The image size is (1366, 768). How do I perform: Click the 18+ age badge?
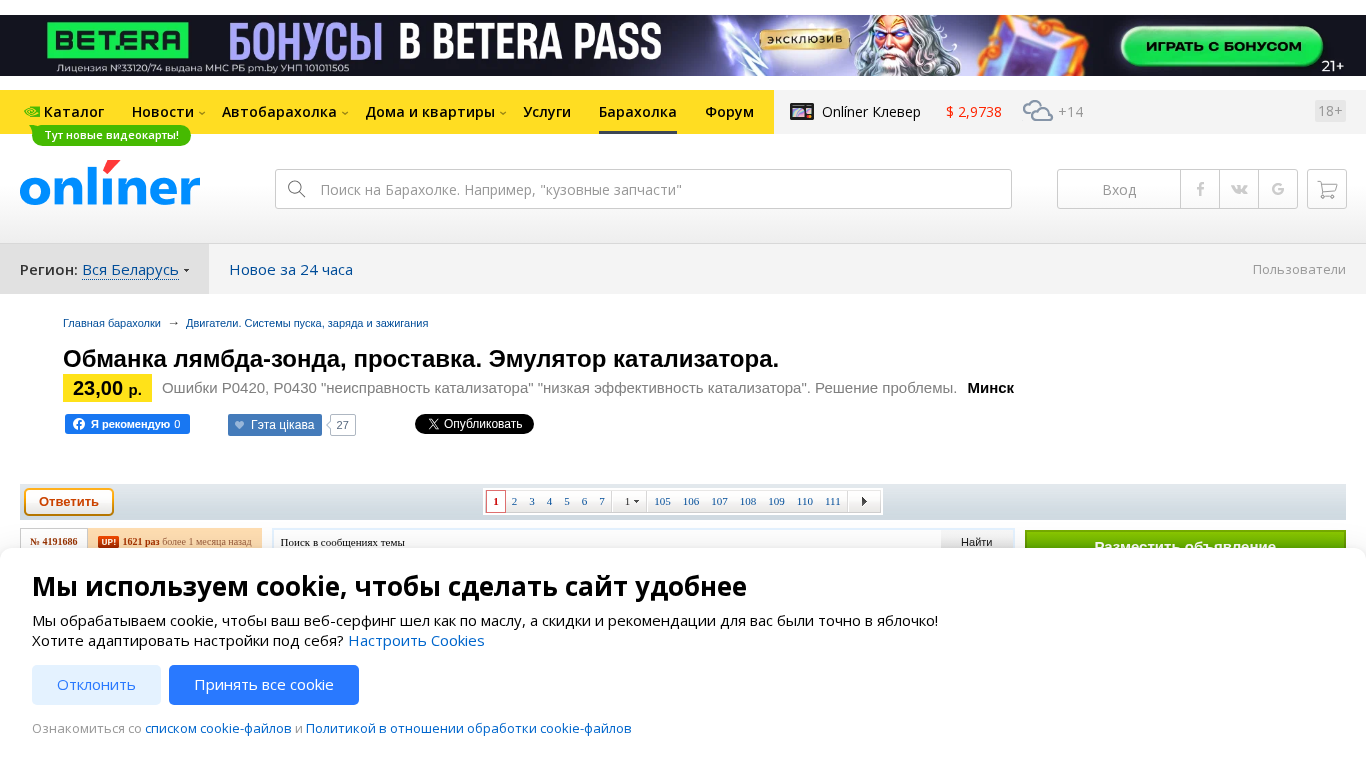(x=1330, y=111)
